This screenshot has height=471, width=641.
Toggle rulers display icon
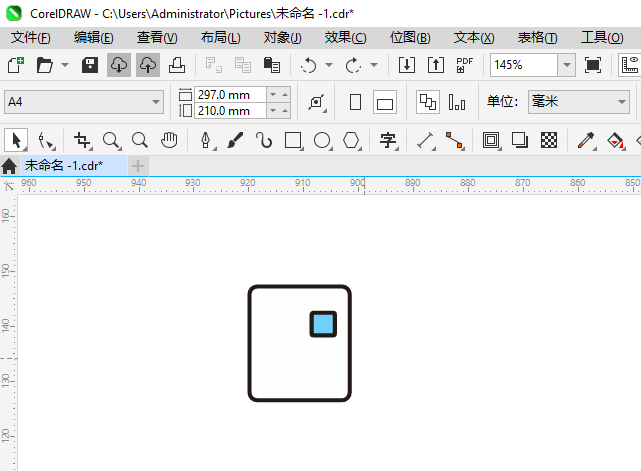pyautogui.click(x=630, y=65)
